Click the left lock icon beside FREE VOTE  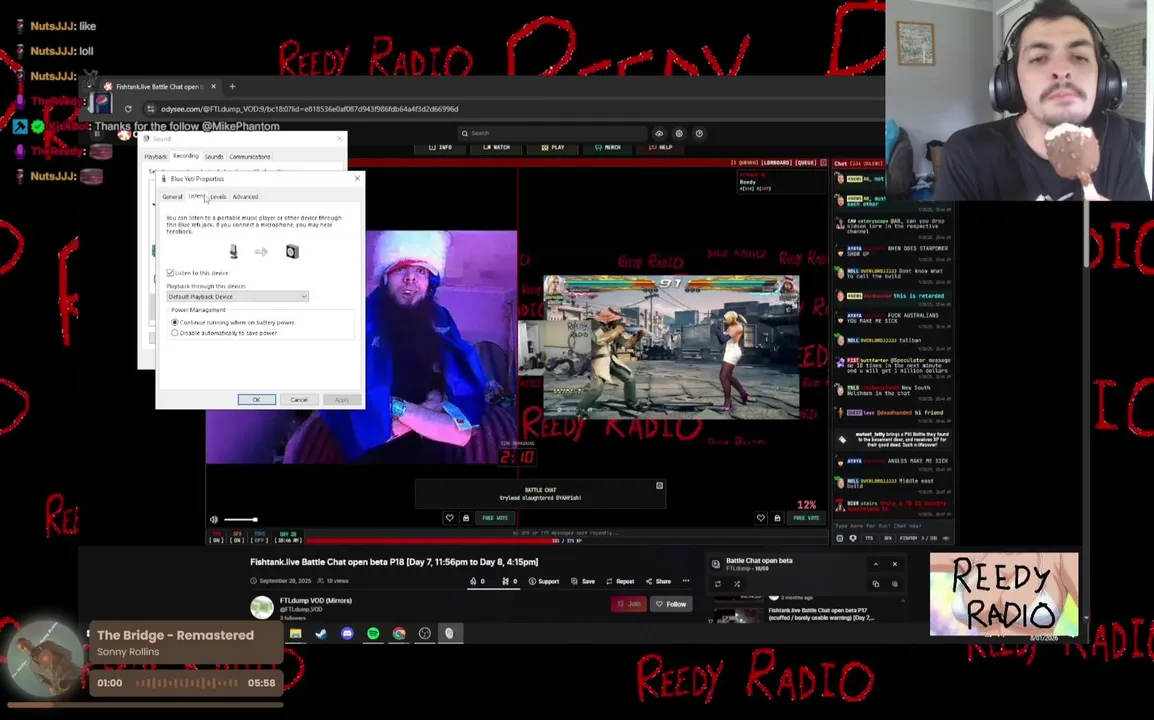(x=466, y=518)
